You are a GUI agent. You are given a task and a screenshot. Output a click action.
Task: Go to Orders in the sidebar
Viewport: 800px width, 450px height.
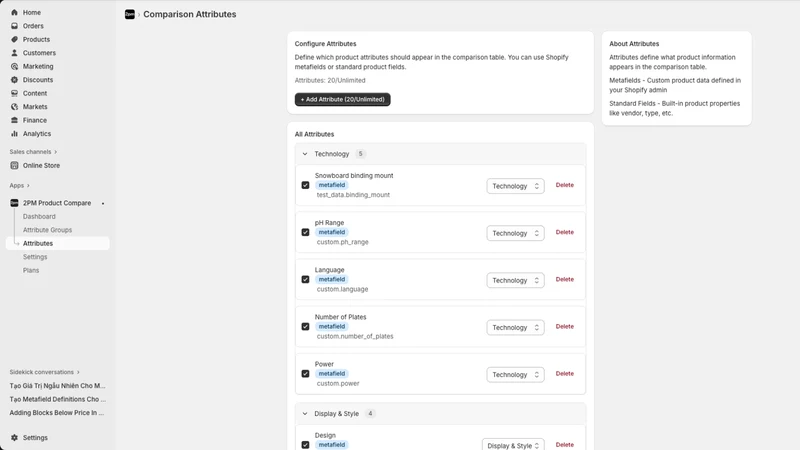(33, 26)
